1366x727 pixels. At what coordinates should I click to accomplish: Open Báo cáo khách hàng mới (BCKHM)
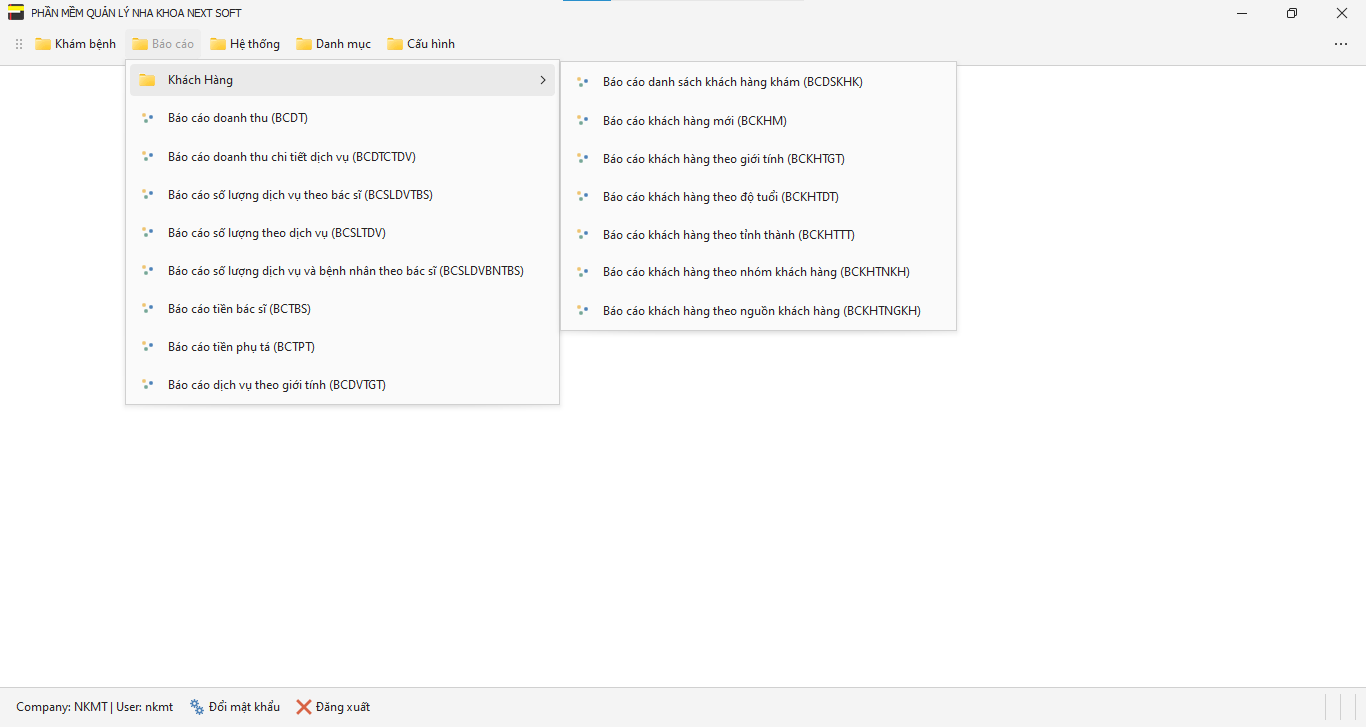694,121
